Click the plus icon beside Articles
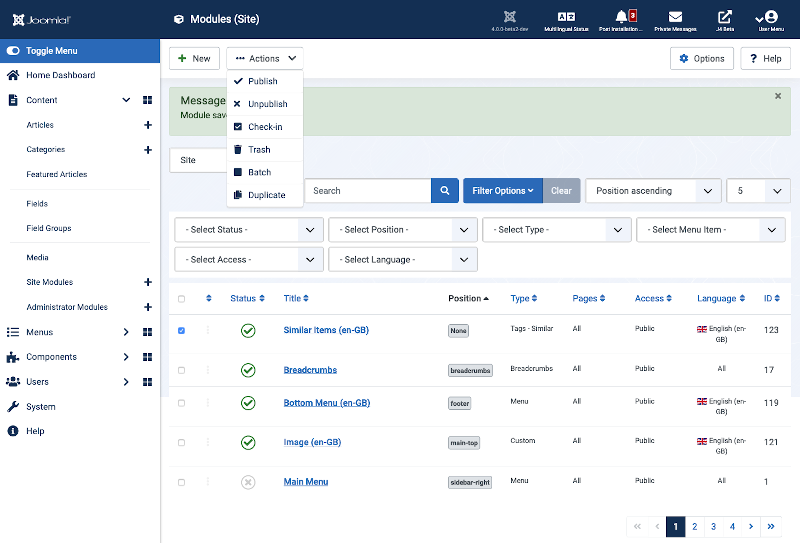Image resolution: width=800 pixels, height=543 pixels. point(148,125)
